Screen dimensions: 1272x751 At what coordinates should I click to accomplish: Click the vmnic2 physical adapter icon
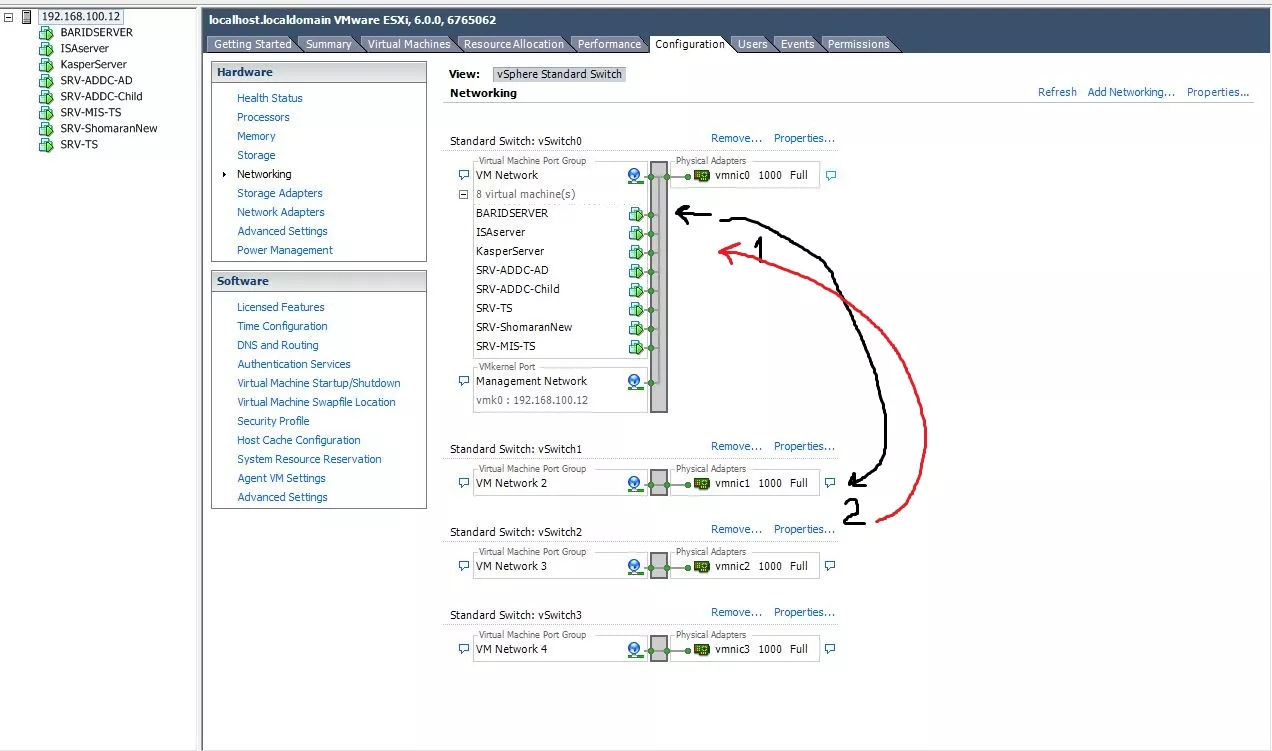coord(702,566)
